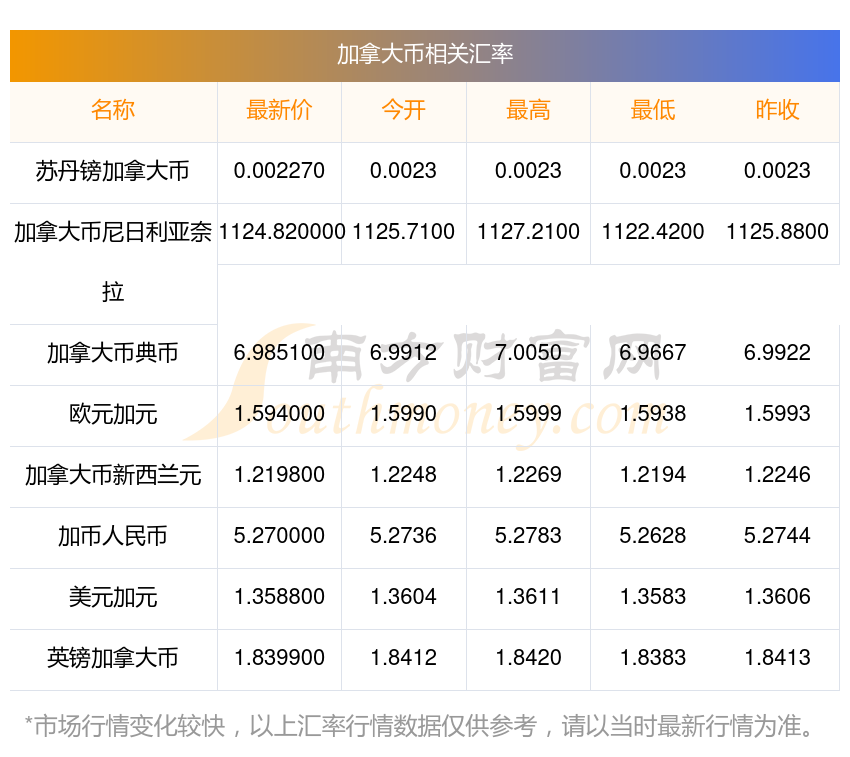Click the high value 5.2783
The height and width of the screenshot is (757, 850).
[x=528, y=536]
